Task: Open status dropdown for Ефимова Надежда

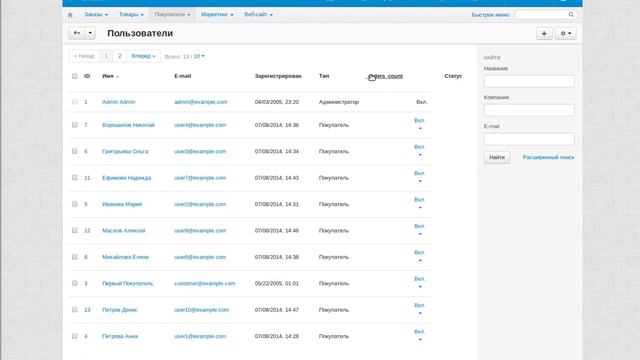Action: tap(420, 177)
